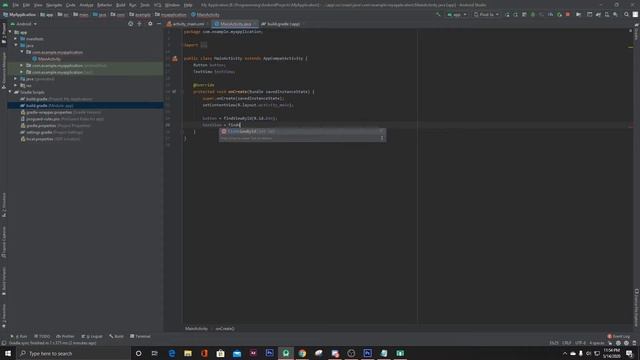The image size is (640, 360).
Task: Open Google Chrome from taskbar
Action: point(302,353)
